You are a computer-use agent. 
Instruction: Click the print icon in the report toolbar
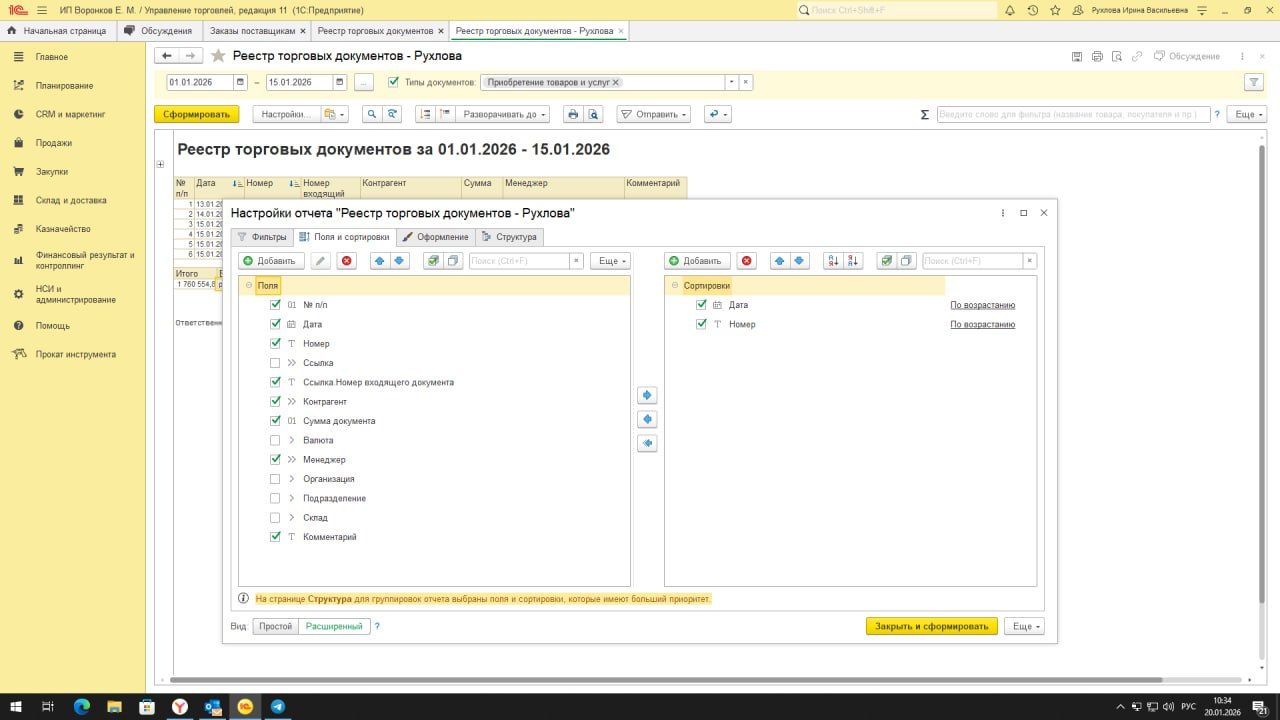click(573, 115)
